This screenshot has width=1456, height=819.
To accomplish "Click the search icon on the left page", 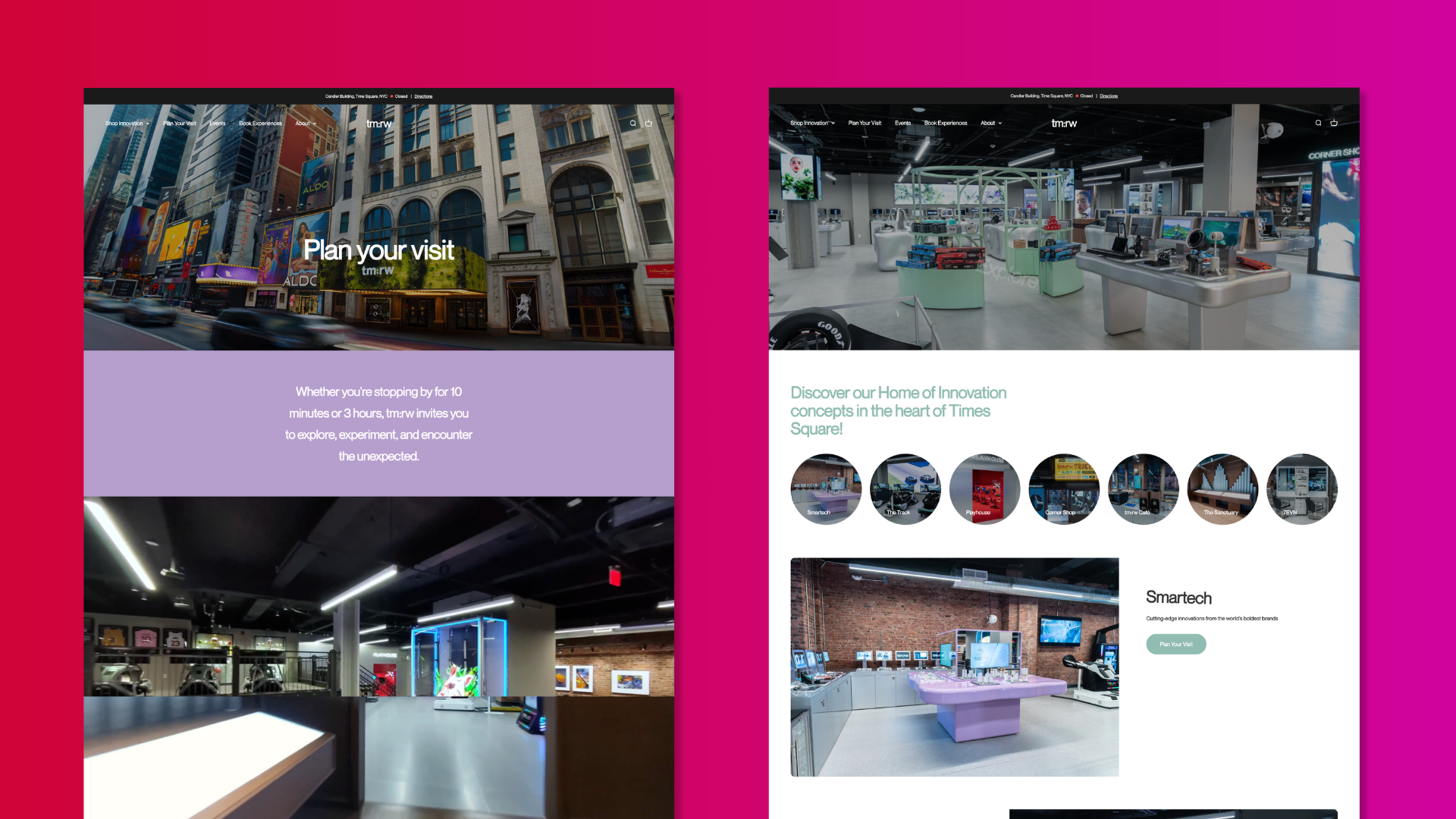I will point(633,124).
